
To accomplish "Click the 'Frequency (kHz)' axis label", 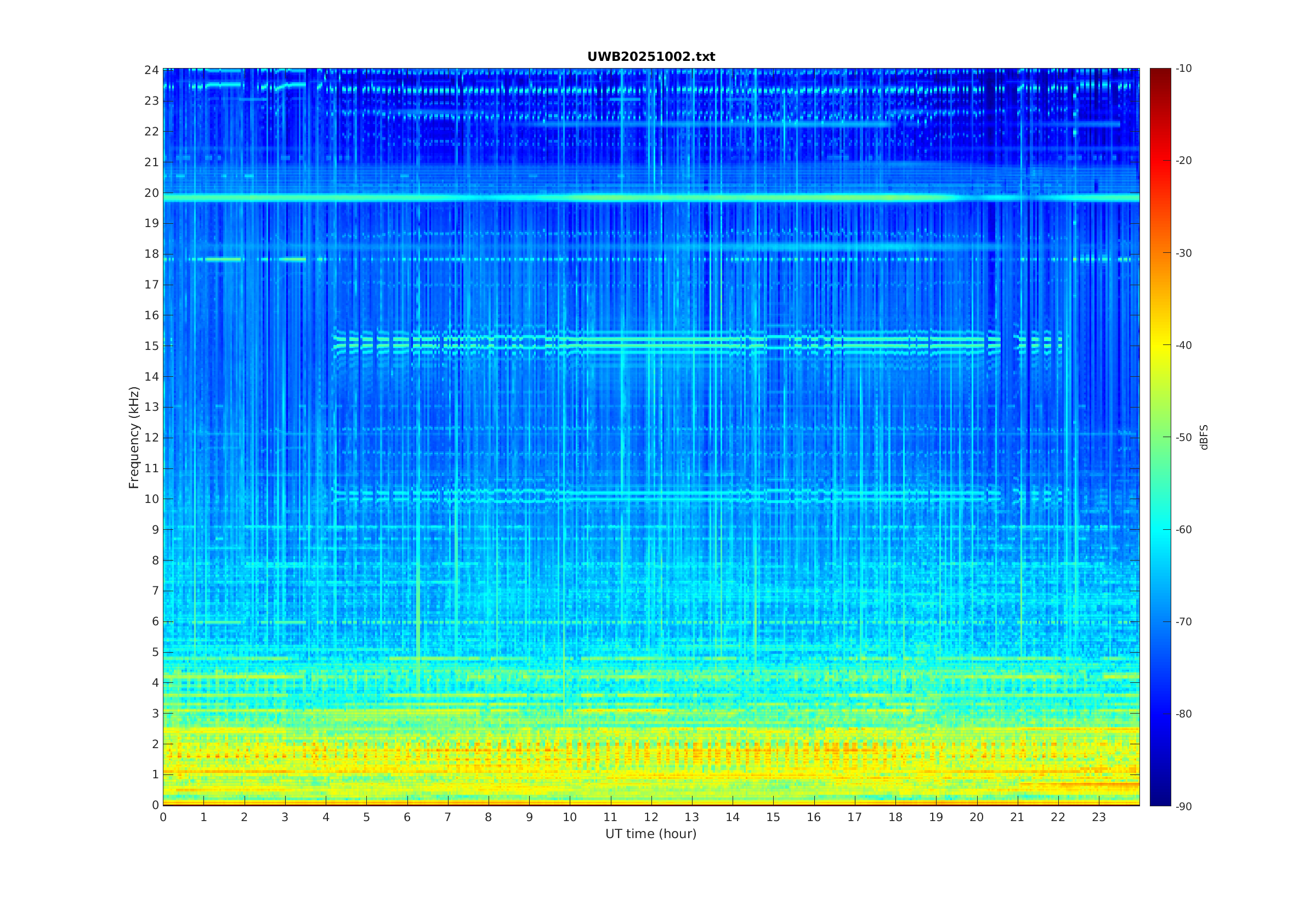I will point(134,437).
